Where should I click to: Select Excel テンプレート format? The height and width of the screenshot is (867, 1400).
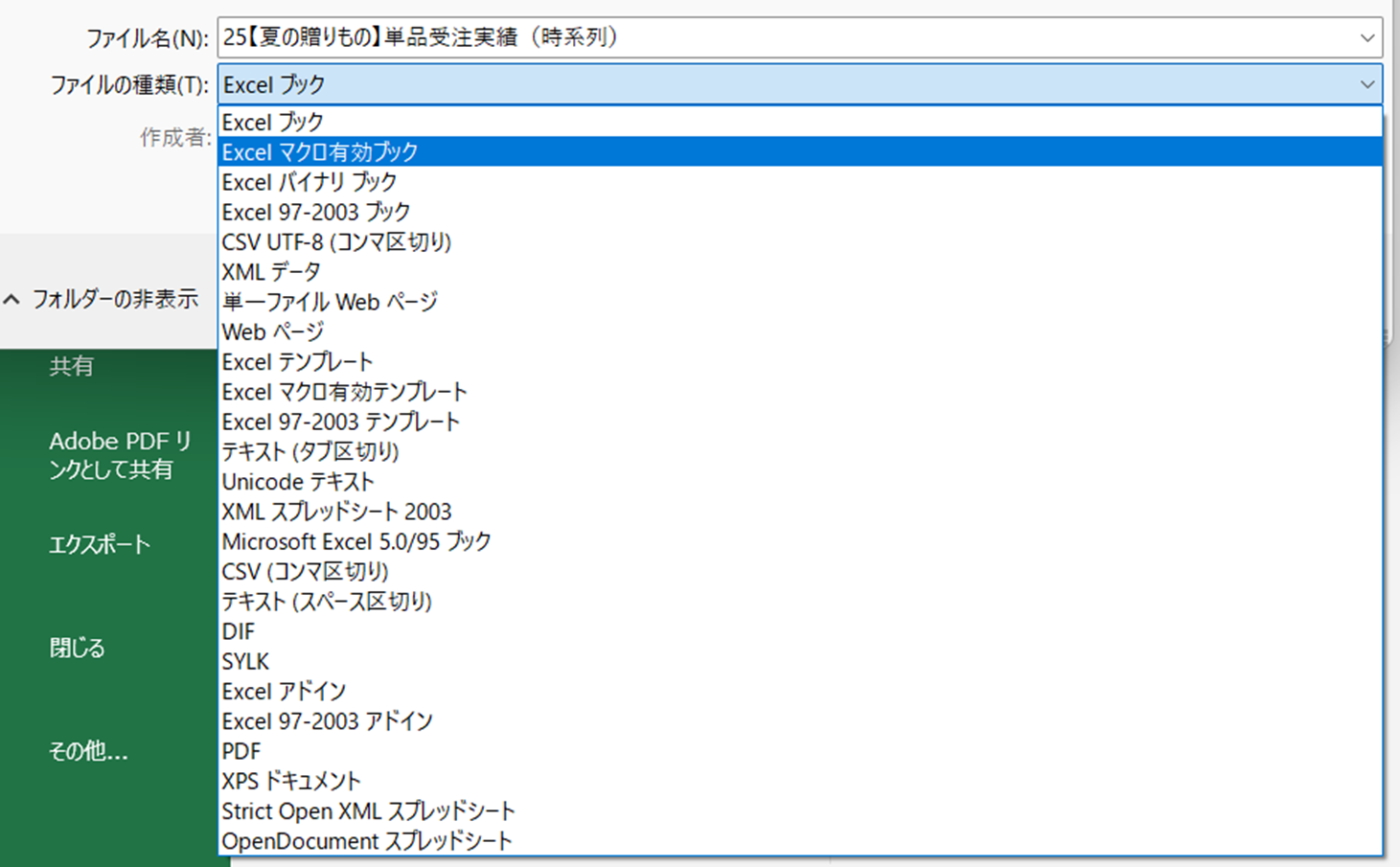[800, 362]
